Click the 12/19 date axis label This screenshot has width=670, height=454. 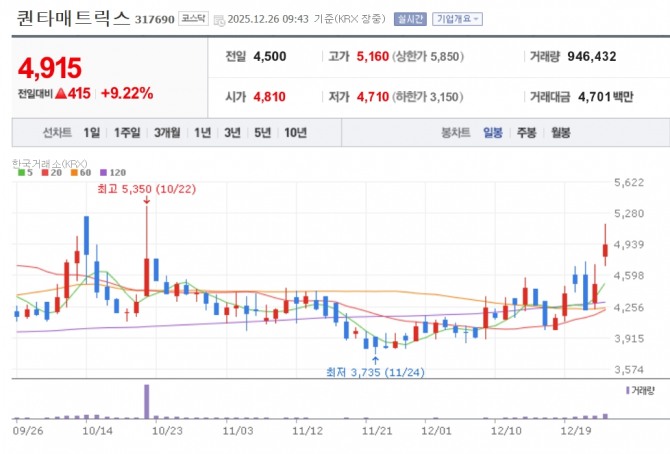[576, 431]
